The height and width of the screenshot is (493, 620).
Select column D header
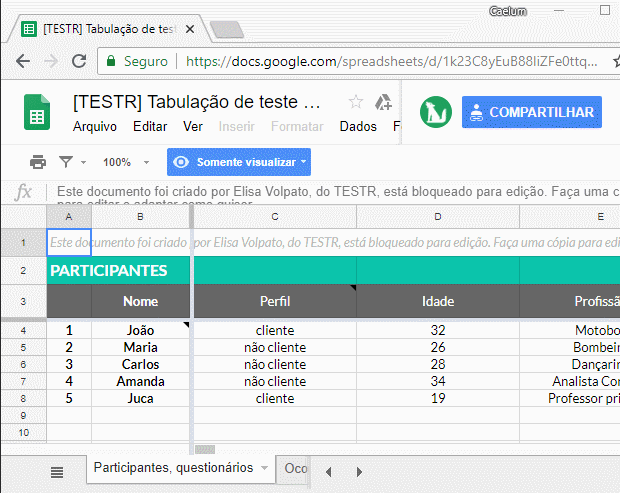[438, 217]
